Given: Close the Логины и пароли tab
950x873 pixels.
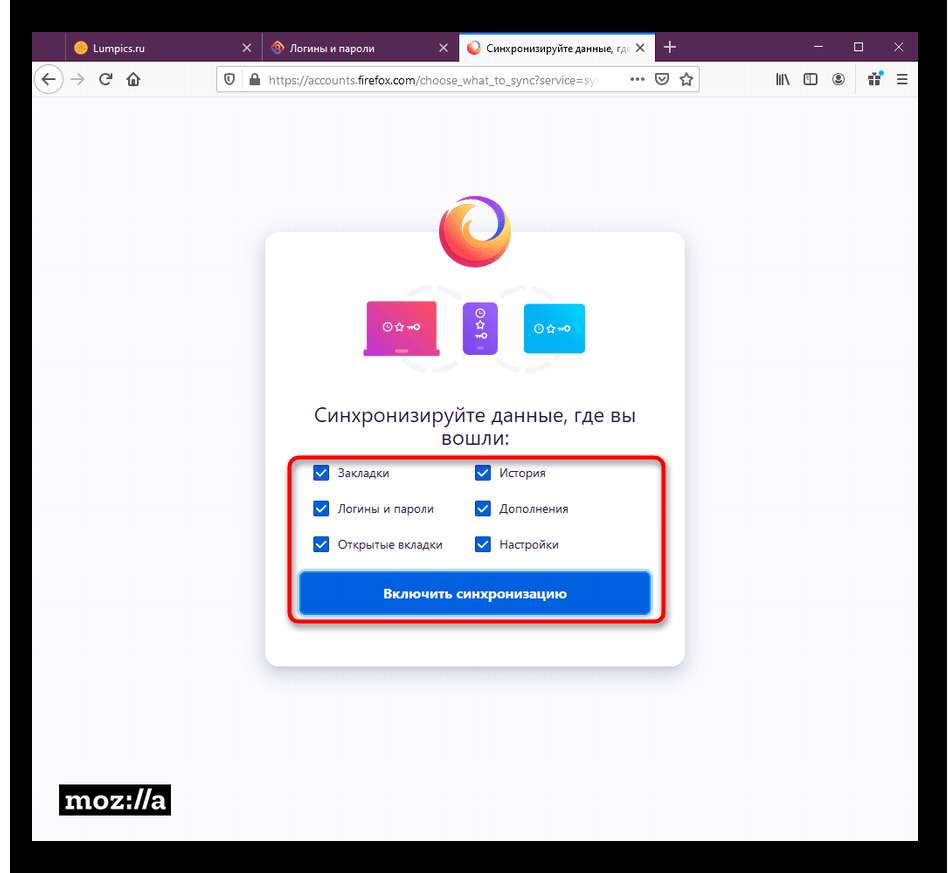Looking at the screenshot, I should point(443,48).
